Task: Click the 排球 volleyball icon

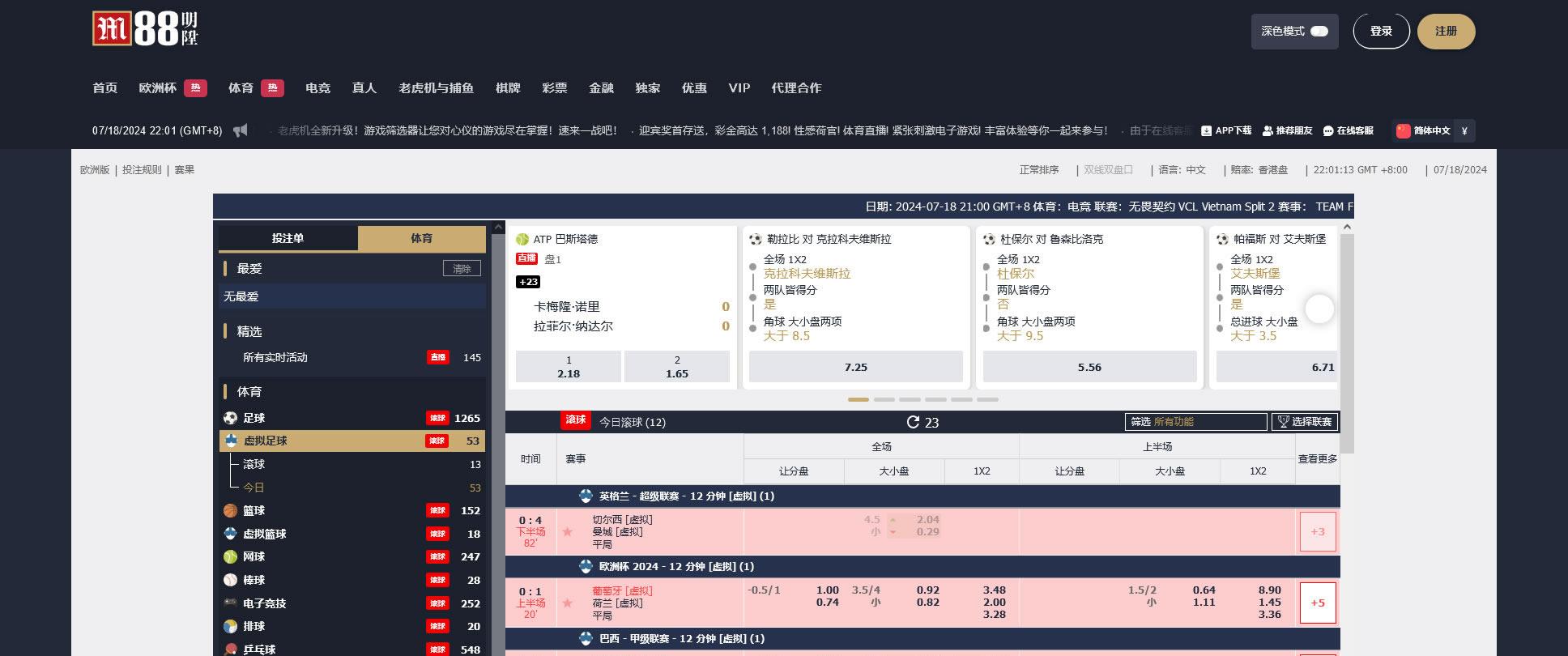Action: pos(230,627)
